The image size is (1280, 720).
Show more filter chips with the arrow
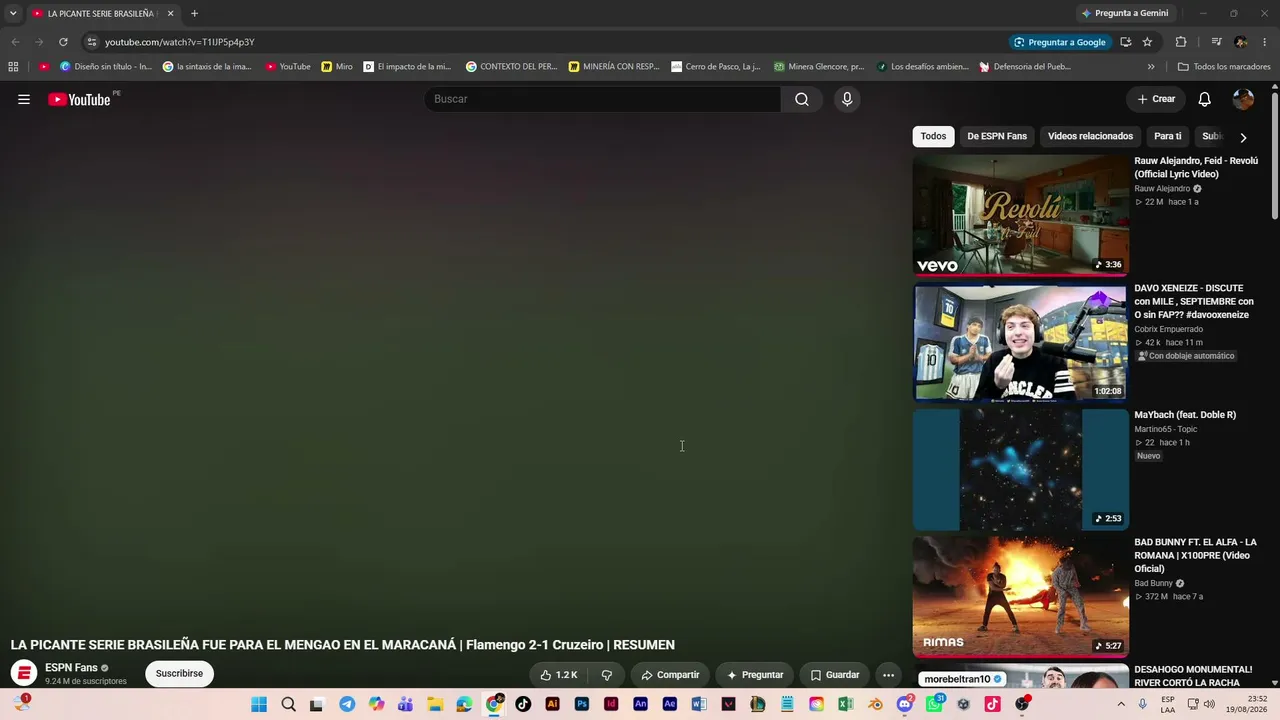pos(1243,137)
